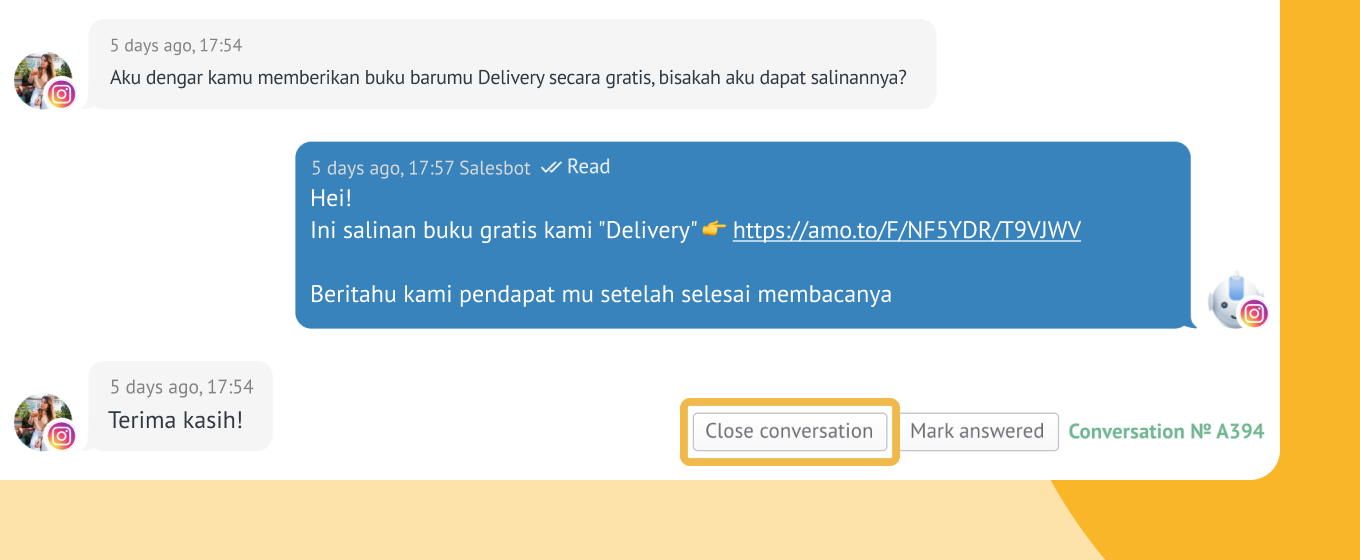The width and height of the screenshot is (1360, 560).
Task: Click the Instagram badge on Salesbot avatar
Action: pos(1254,314)
